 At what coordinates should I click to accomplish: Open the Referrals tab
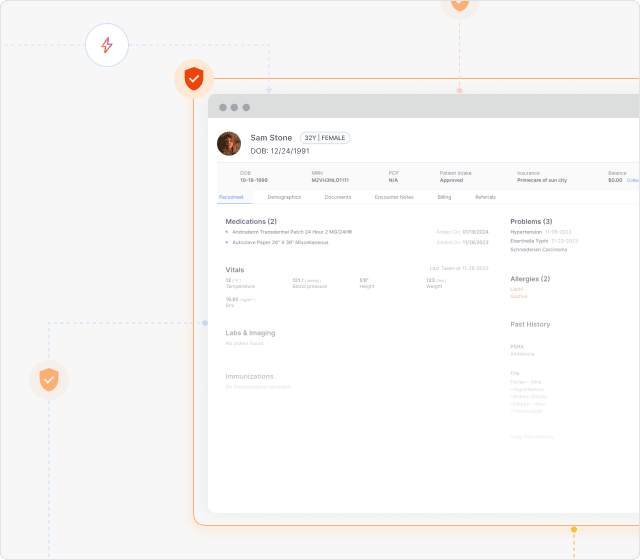point(485,197)
